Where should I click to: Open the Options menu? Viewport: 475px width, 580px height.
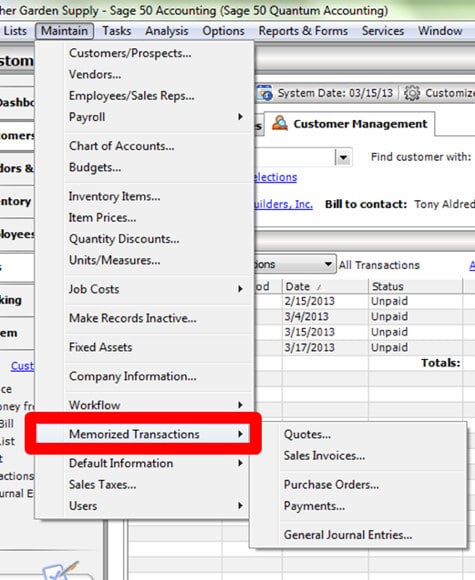click(223, 31)
